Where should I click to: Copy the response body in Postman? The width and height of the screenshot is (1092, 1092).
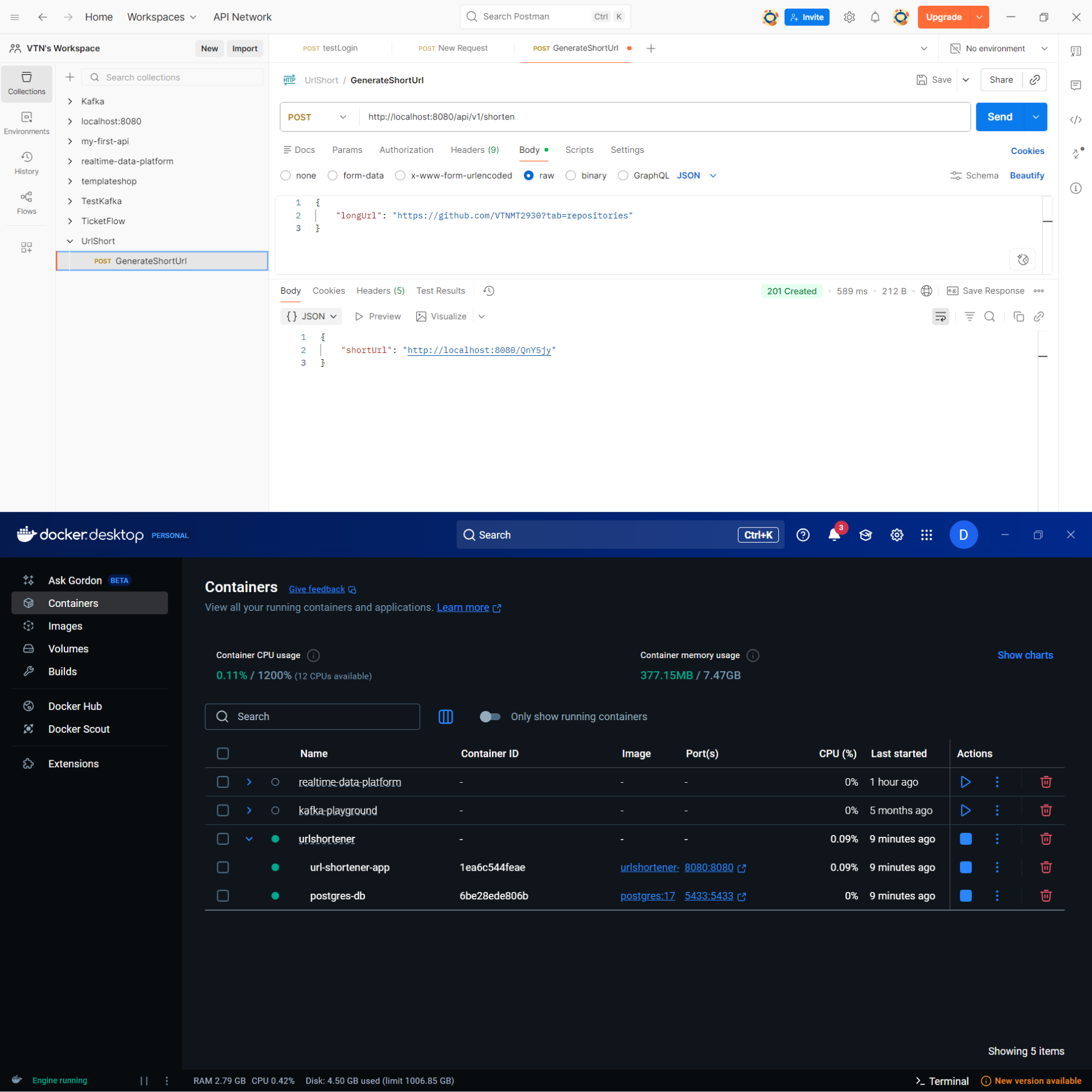[x=1018, y=317]
